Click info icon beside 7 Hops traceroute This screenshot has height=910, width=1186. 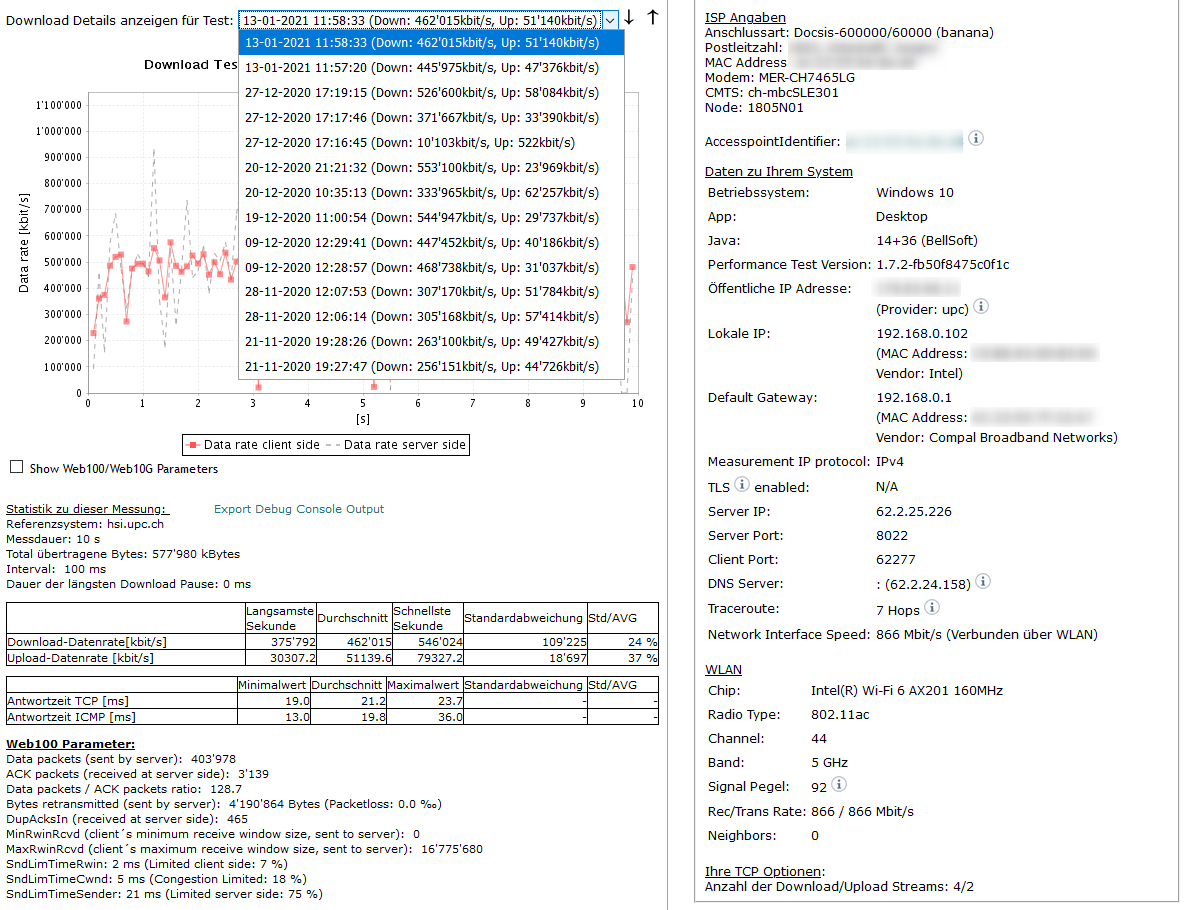(x=931, y=607)
